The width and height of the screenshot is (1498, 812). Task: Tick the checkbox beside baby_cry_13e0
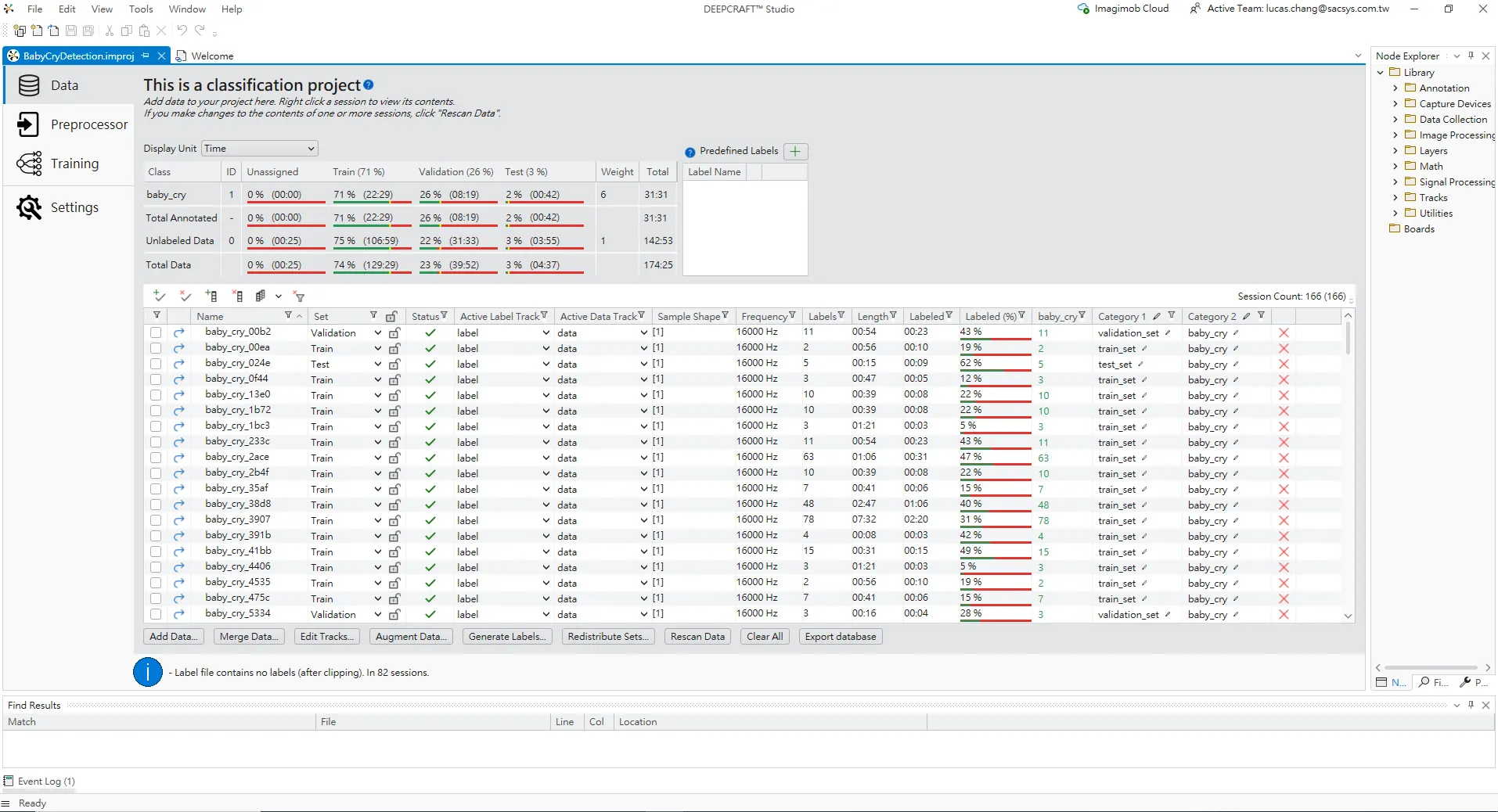pos(156,395)
